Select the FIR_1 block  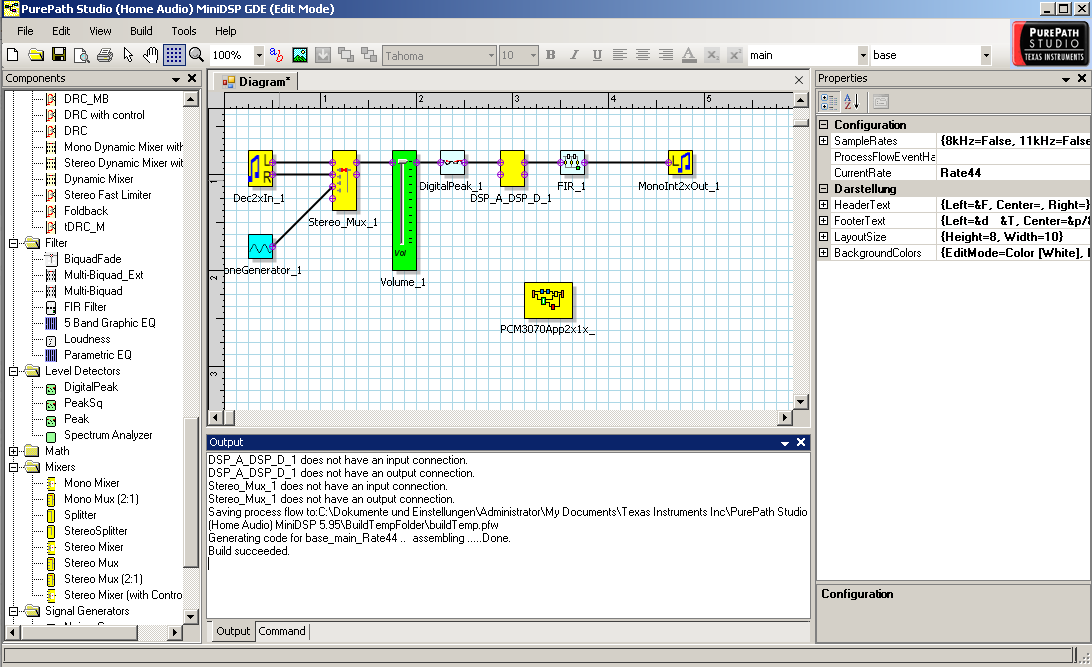(572, 163)
